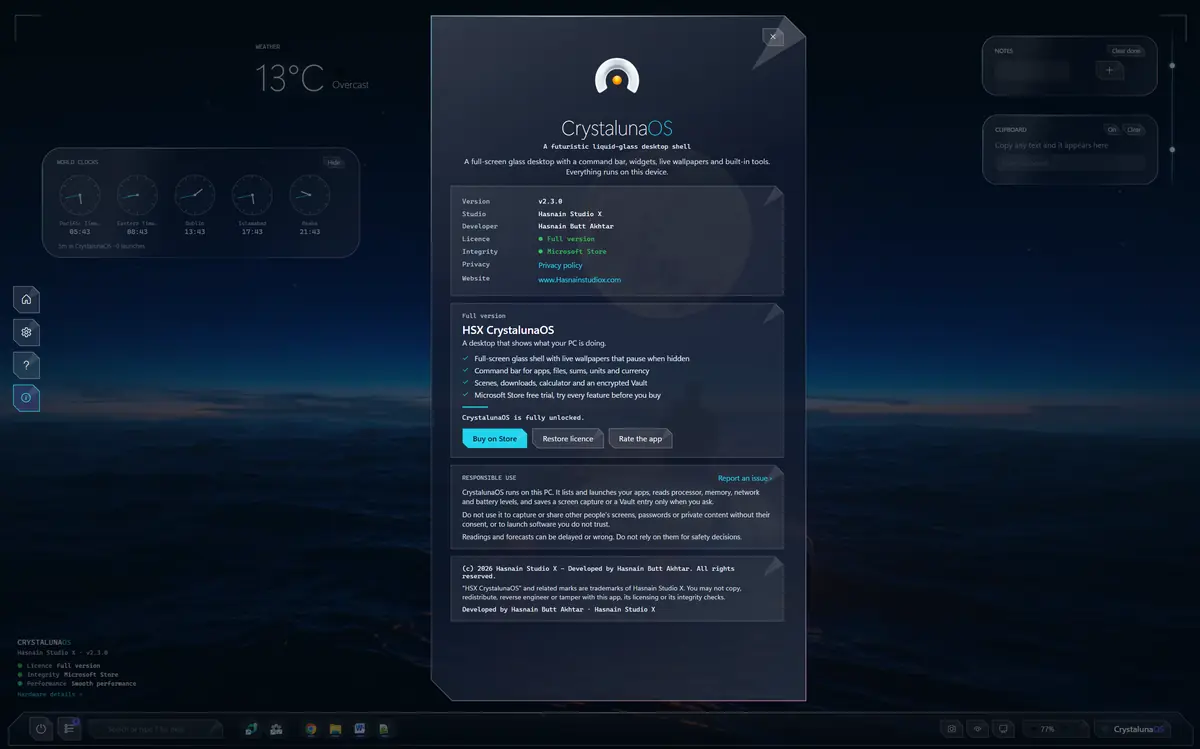Click the Islamabad clock
The width and height of the screenshot is (1200, 749).
[x=252, y=205]
